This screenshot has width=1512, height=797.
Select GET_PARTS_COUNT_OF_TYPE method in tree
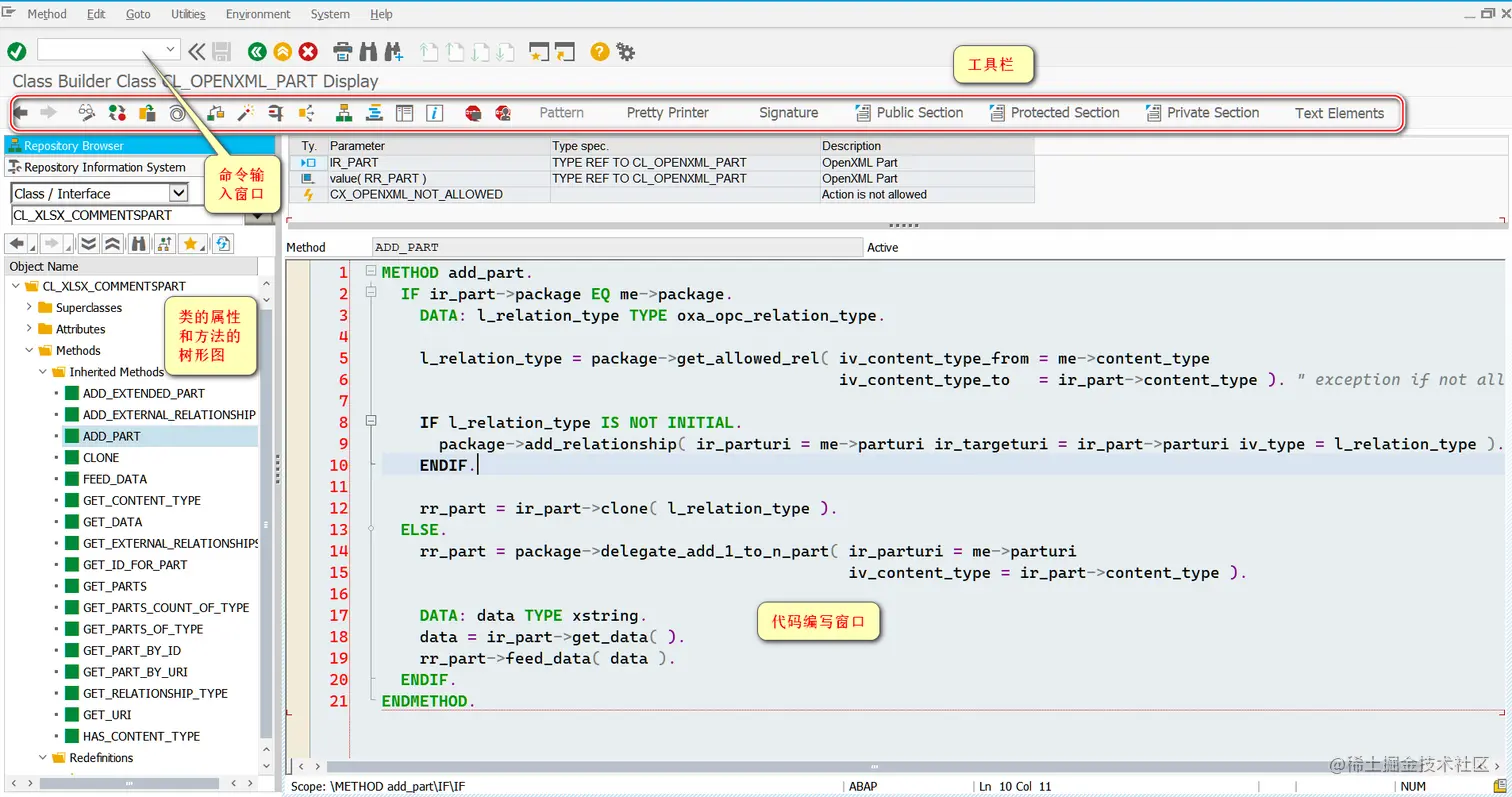[x=166, y=608]
